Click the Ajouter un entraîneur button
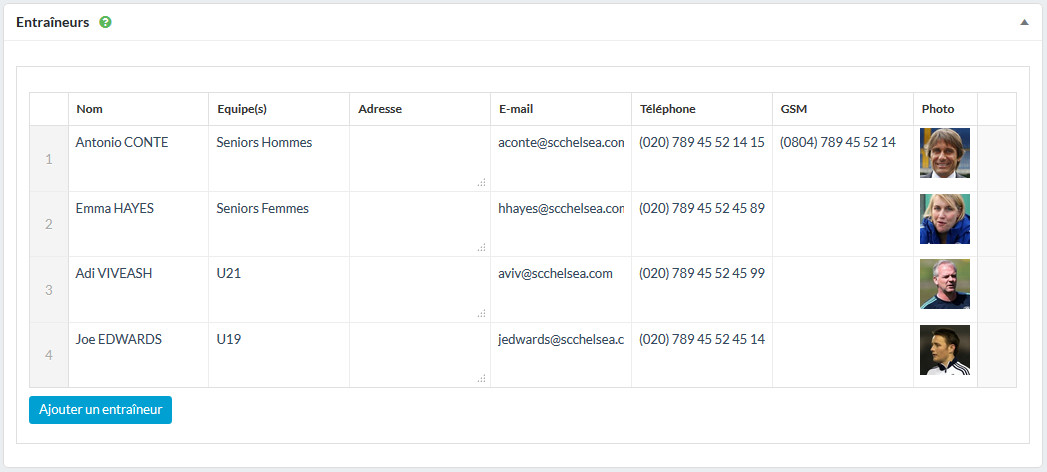The height and width of the screenshot is (472, 1047). [100, 410]
